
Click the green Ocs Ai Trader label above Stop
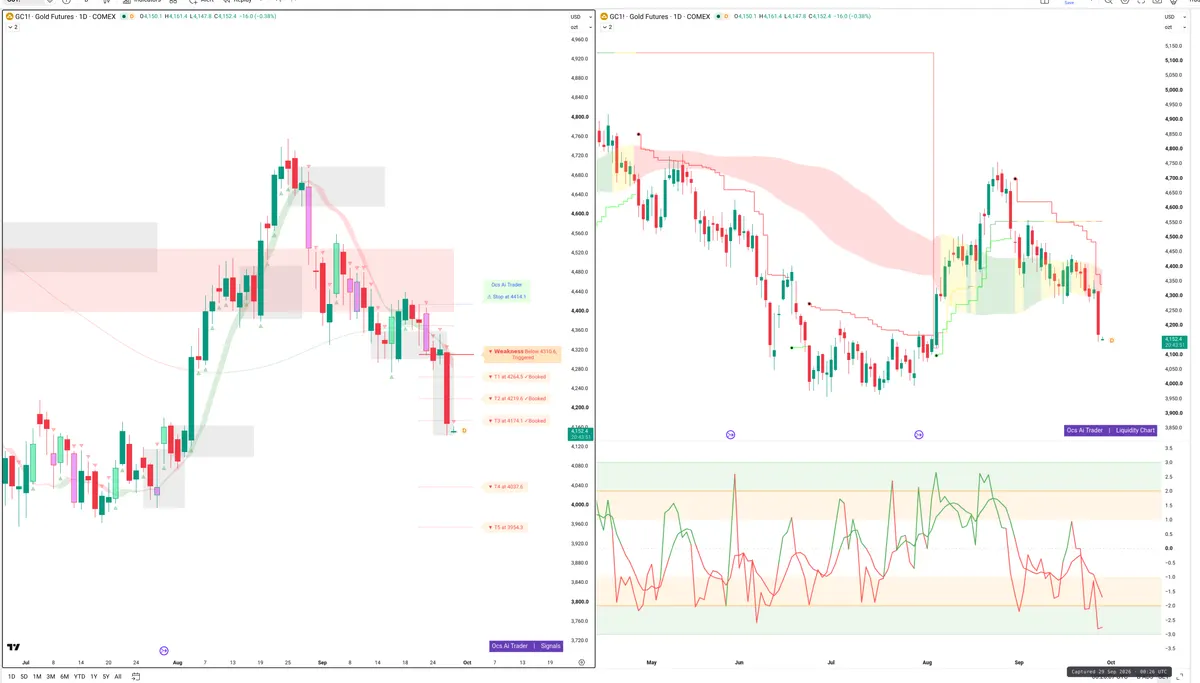click(x=507, y=285)
